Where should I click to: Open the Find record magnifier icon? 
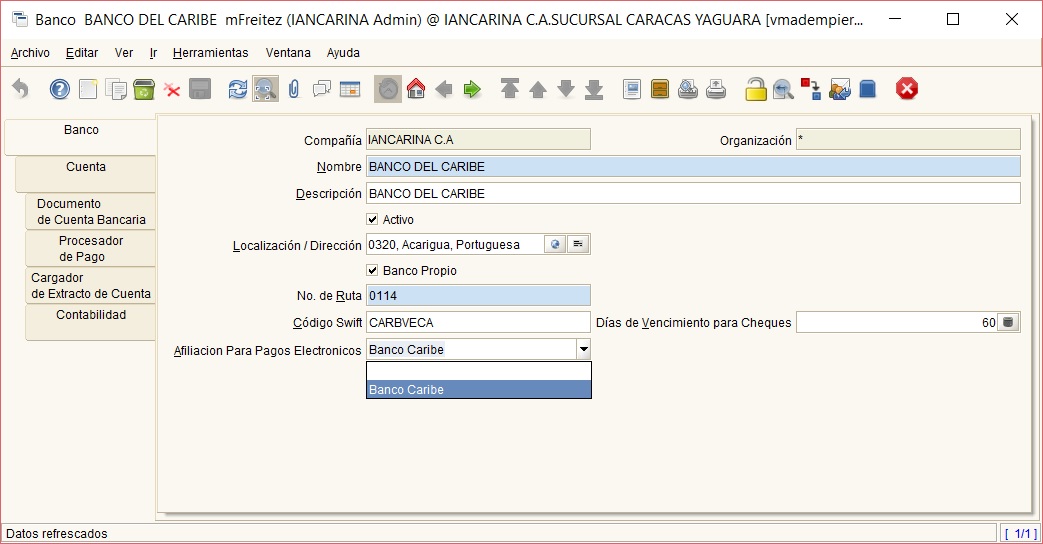coord(265,88)
